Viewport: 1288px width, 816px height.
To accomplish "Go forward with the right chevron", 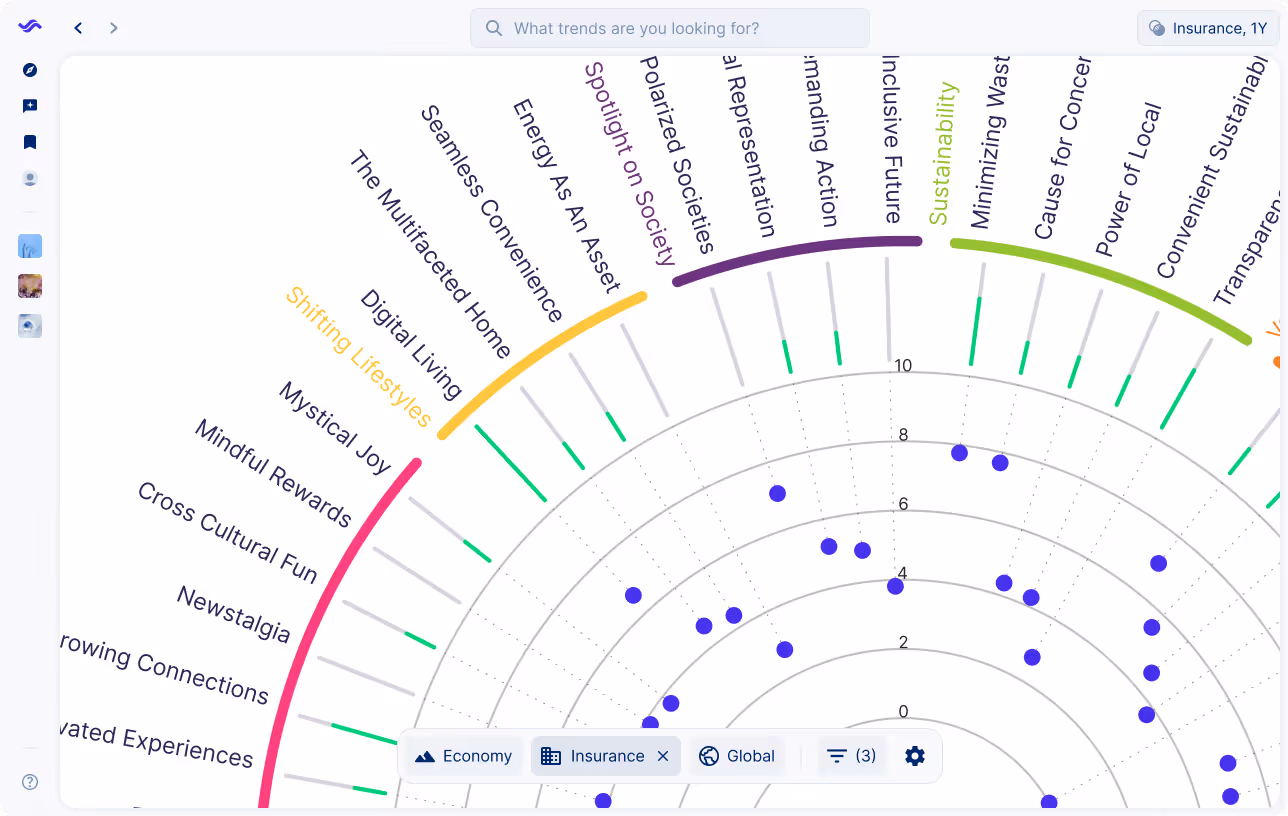I will (114, 28).
